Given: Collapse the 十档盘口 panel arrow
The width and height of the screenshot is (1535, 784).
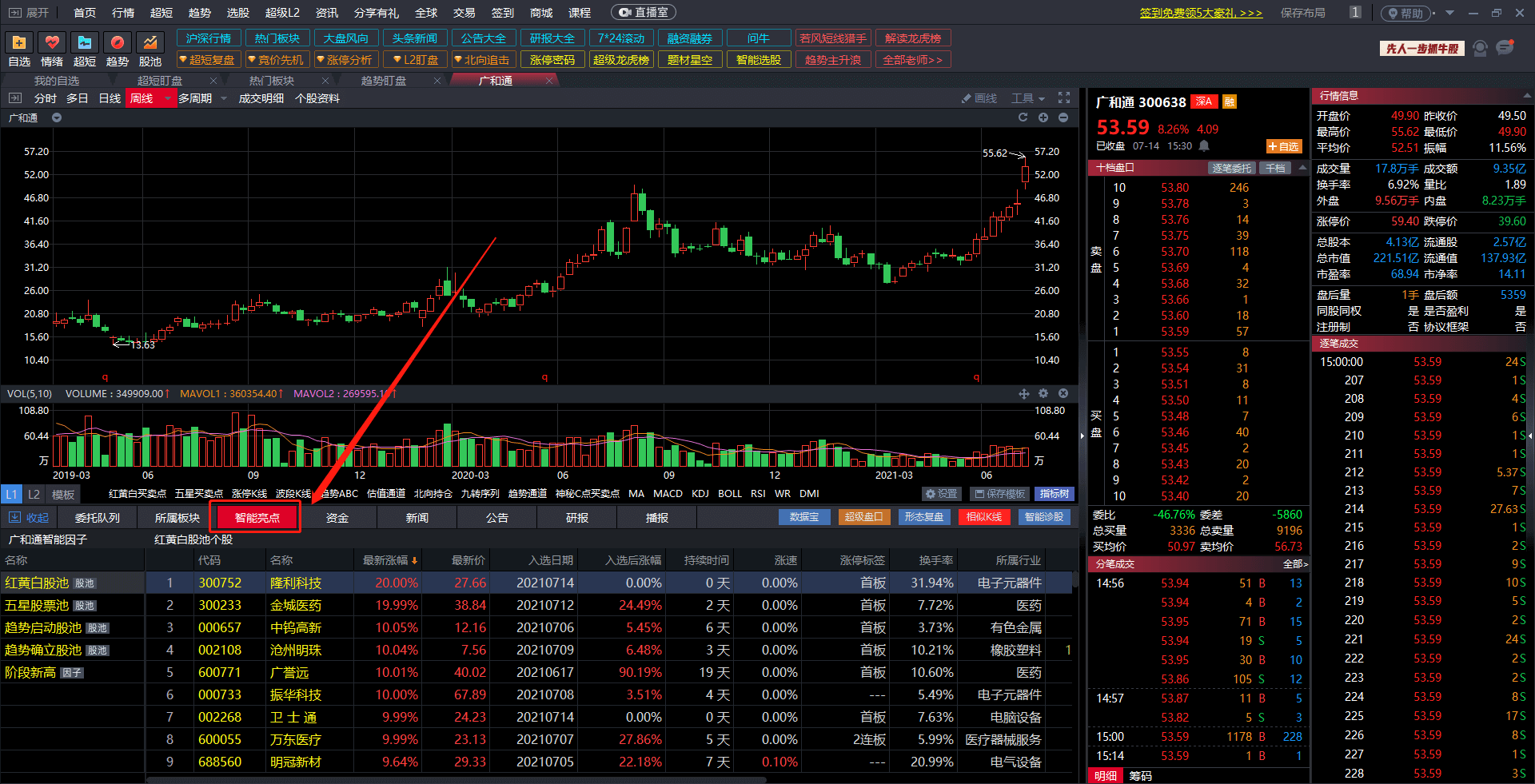Looking at the screenshot, I should (1302, 168).
